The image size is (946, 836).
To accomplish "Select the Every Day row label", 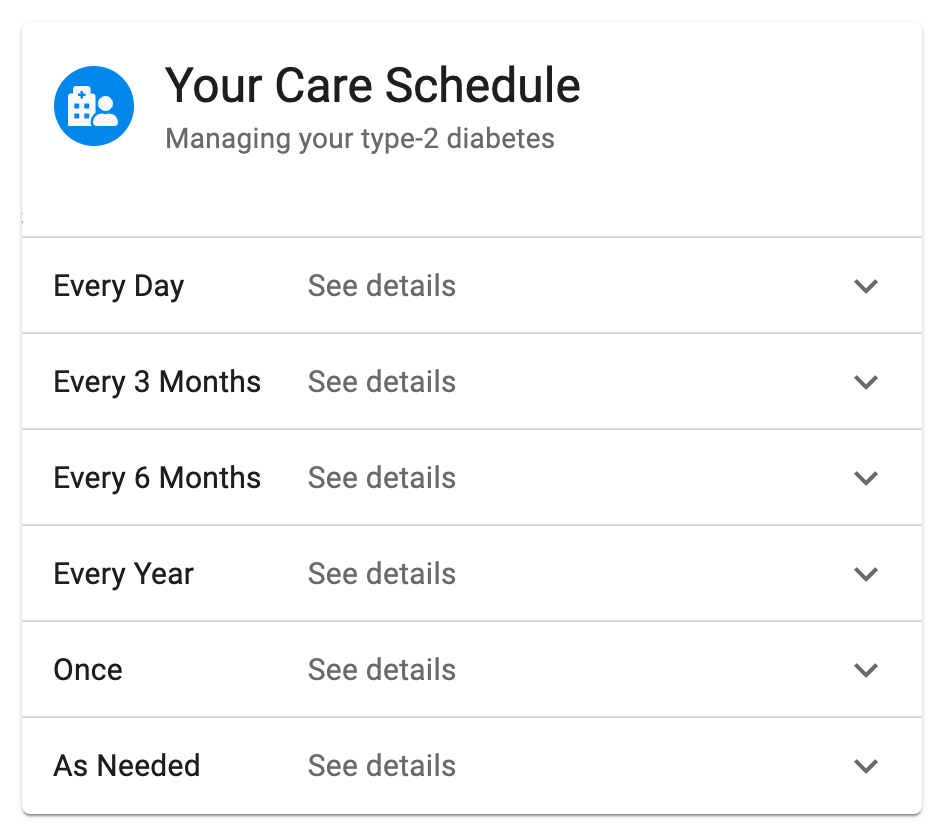I will click(119, 287).
